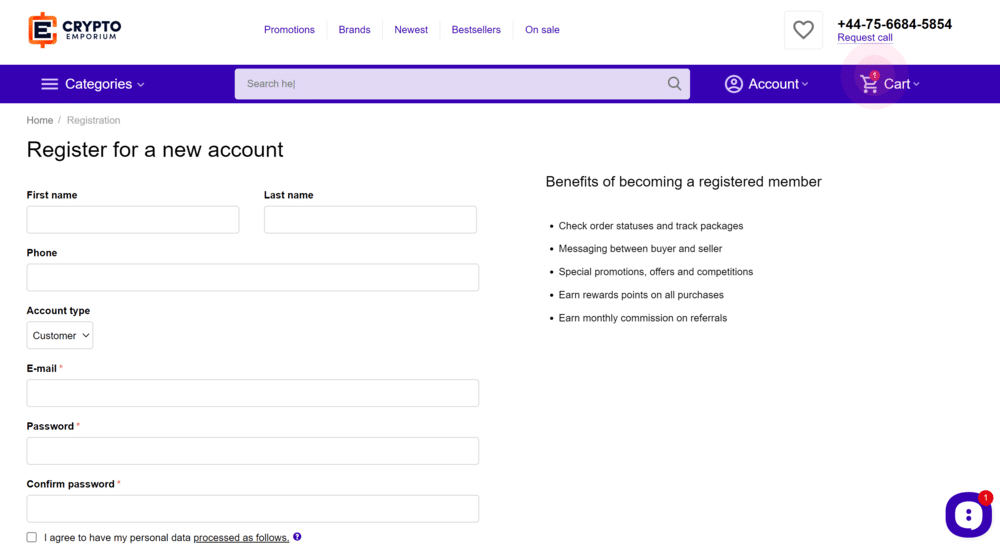1000x548 pixels.
Task: Click 'Benefits of becoming a registered member' heading
Action: (x=684, y=182)
